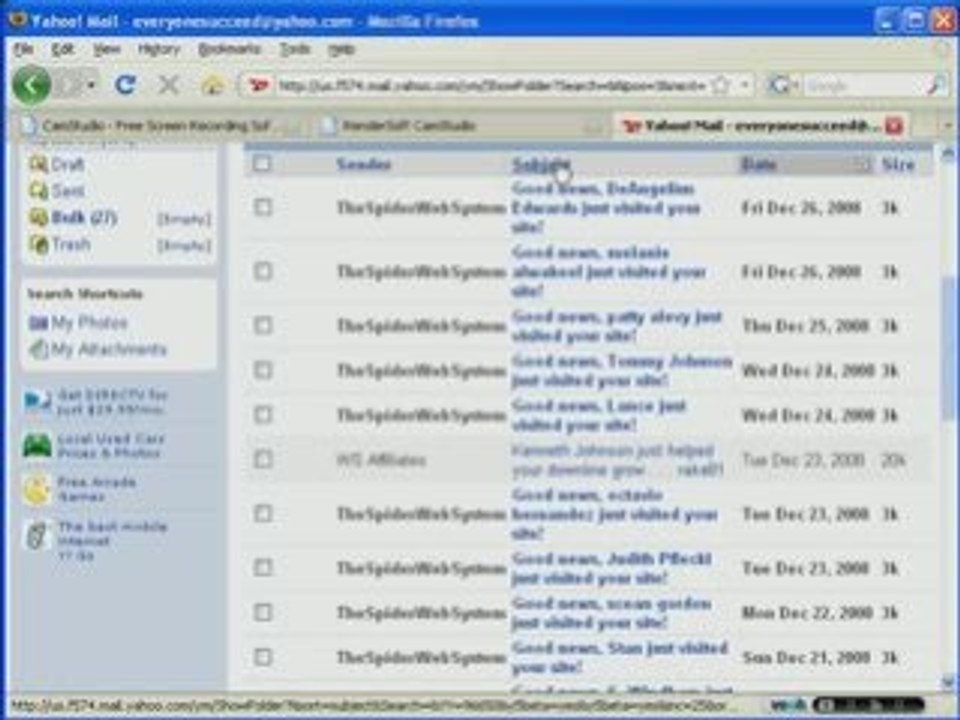The width and height of the screenshot is (960, 720).
Task: Click the Yahoo favicon in the address bar
Action: [x=258, y=85]
